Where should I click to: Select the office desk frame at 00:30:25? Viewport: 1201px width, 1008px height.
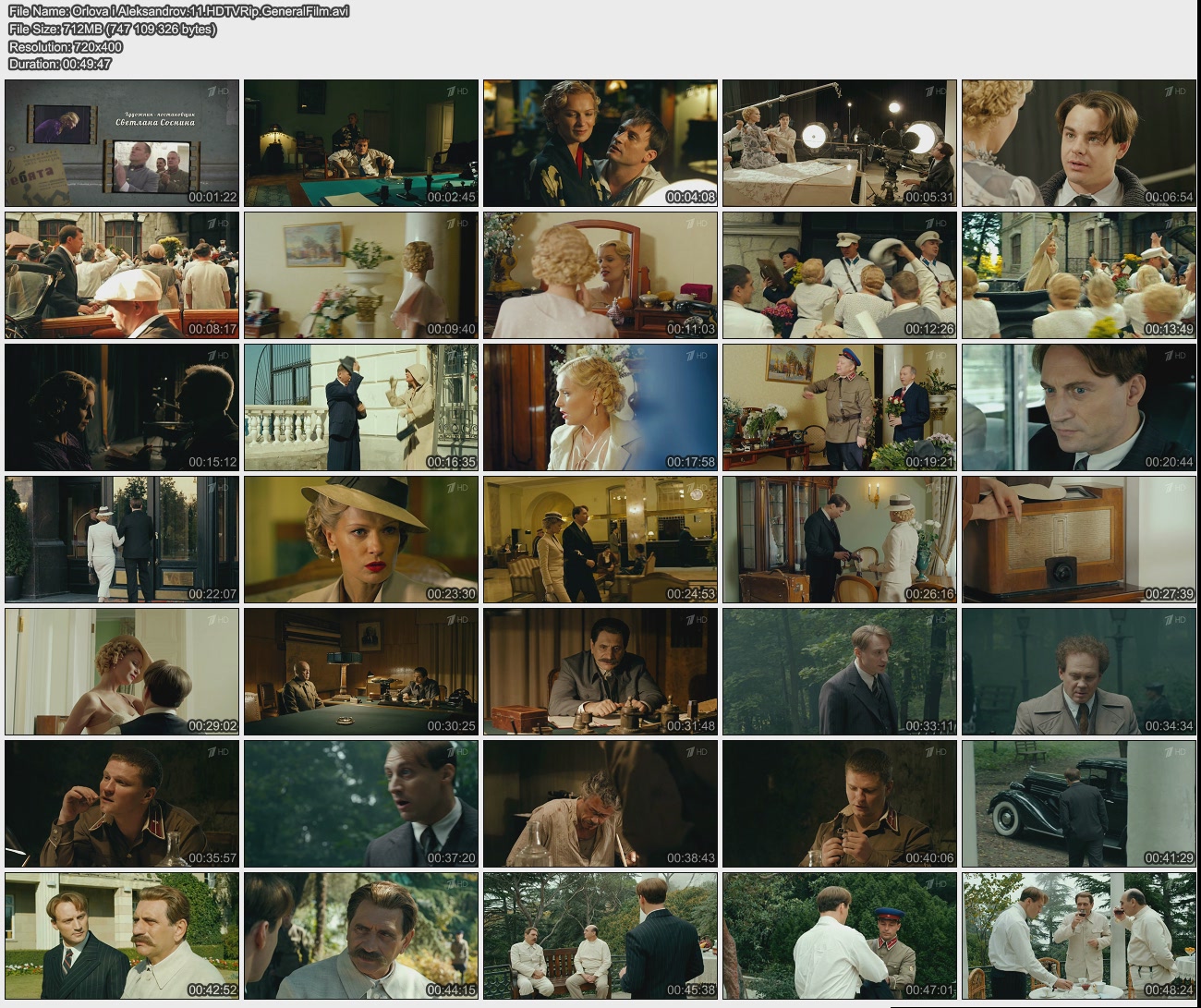361,672
